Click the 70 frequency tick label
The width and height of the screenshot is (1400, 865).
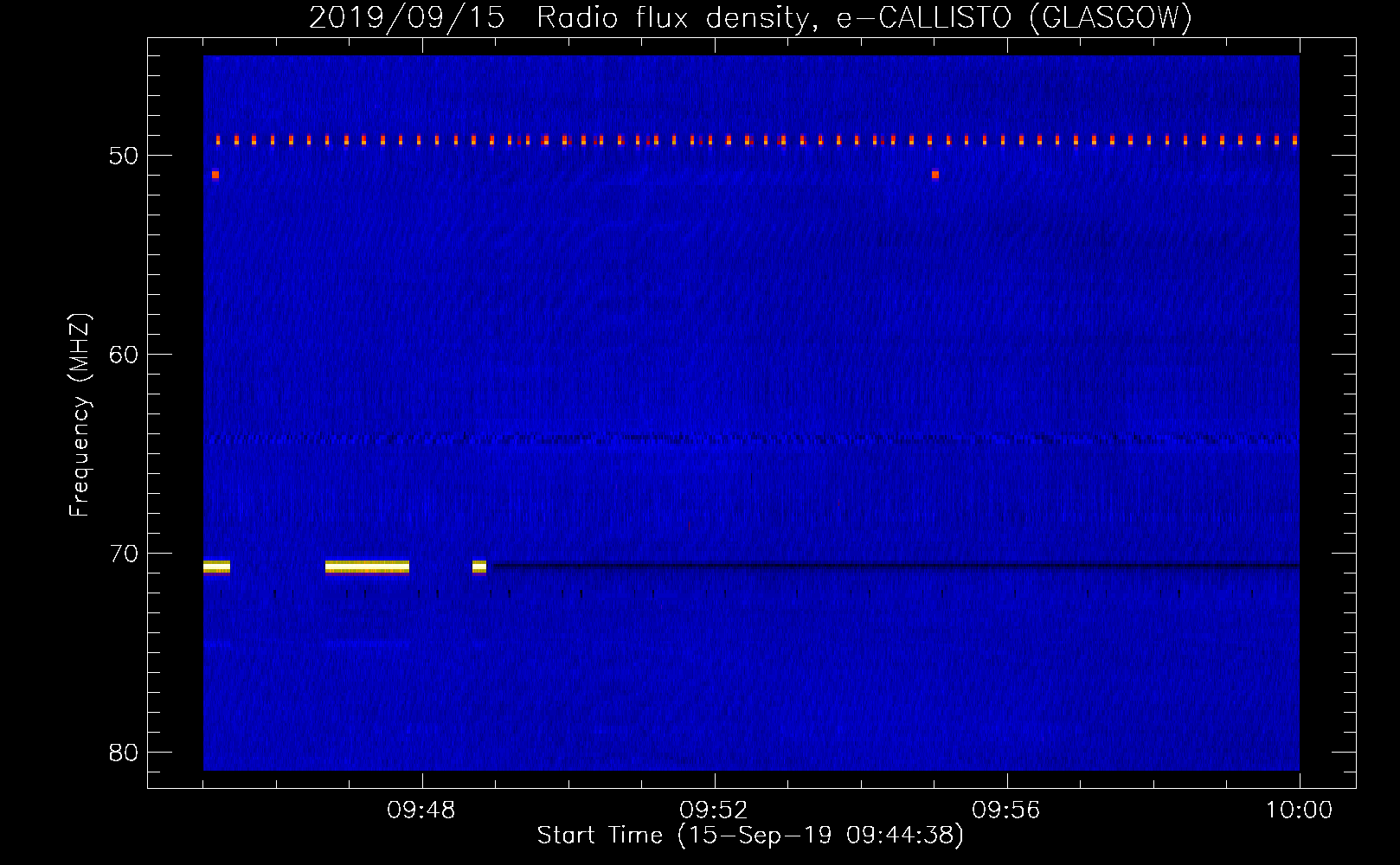(124, 554)
